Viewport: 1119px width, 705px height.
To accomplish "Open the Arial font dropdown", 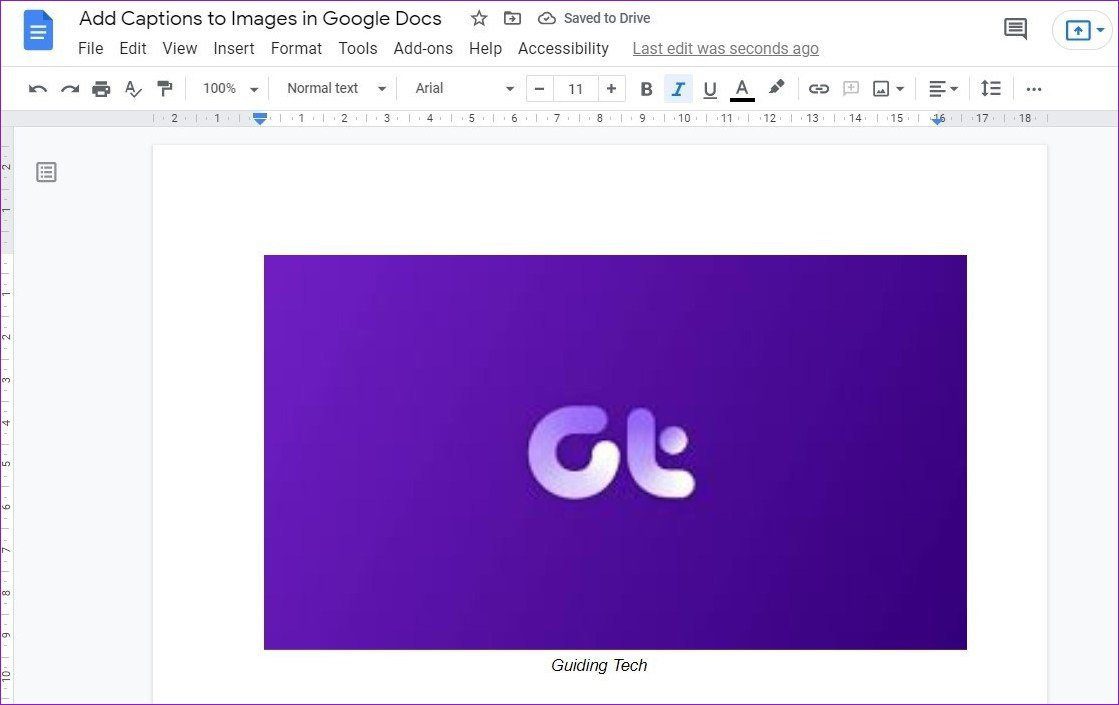I will pos(464,88).
